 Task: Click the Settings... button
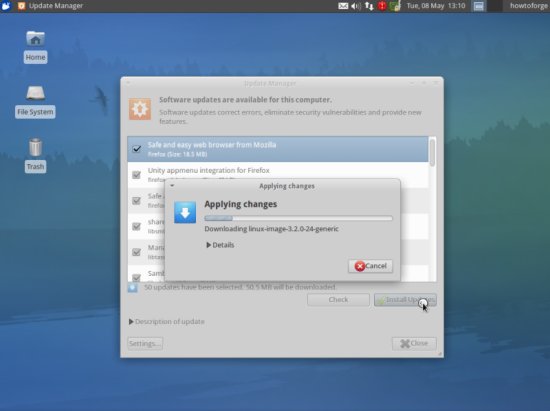pyautogui.click(x=145, y=343)
